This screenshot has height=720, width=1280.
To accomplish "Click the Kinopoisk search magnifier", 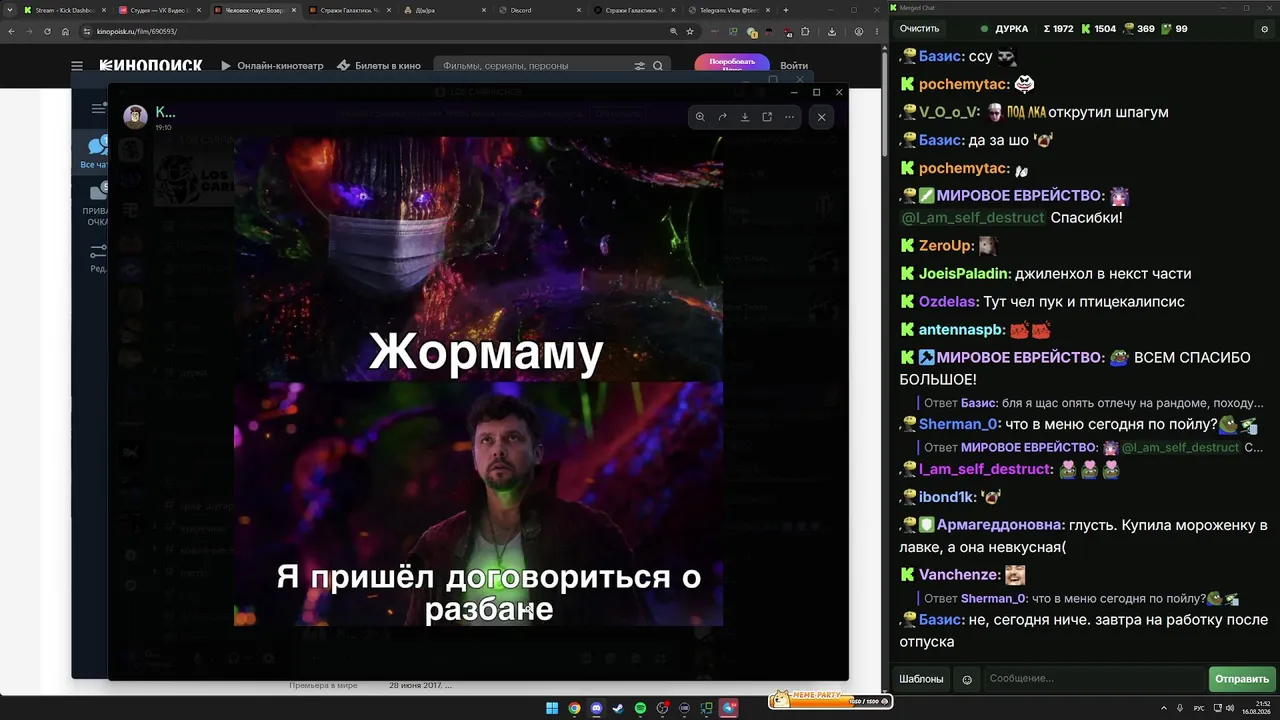I will (658, 66).
